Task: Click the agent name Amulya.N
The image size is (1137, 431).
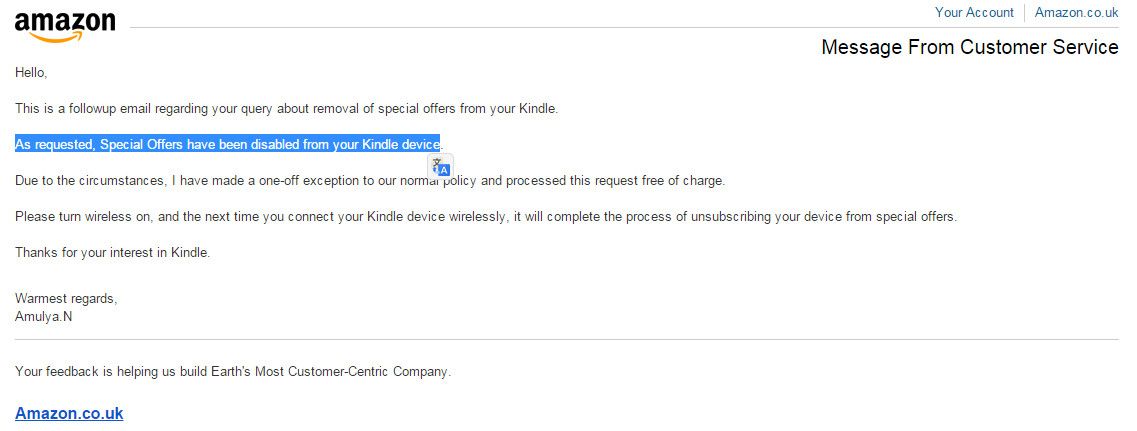Action: pos(44,316)
